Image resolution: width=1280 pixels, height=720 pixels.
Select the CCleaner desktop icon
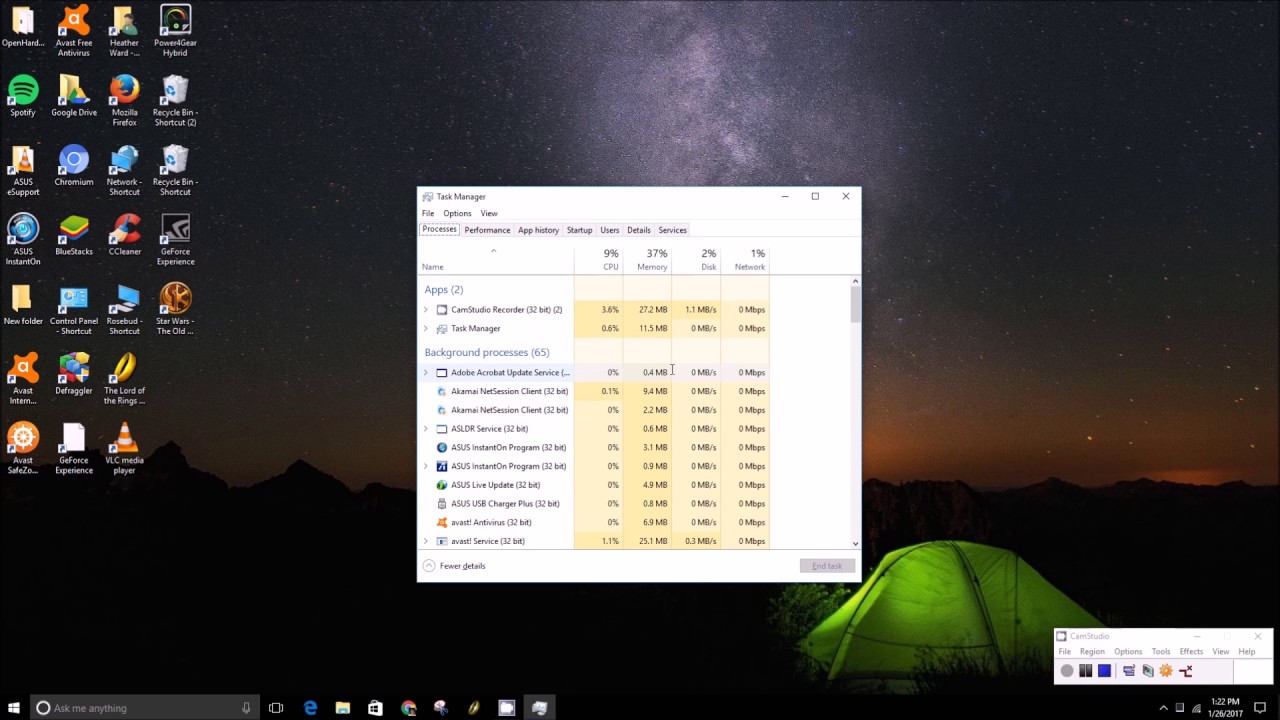124,236
